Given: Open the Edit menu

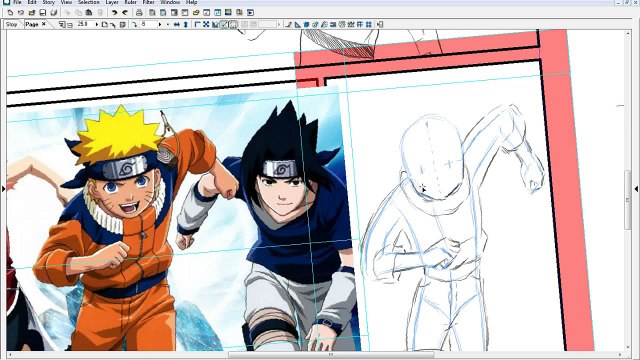Looking at the screenshot, I should click(x=32, y=2).
